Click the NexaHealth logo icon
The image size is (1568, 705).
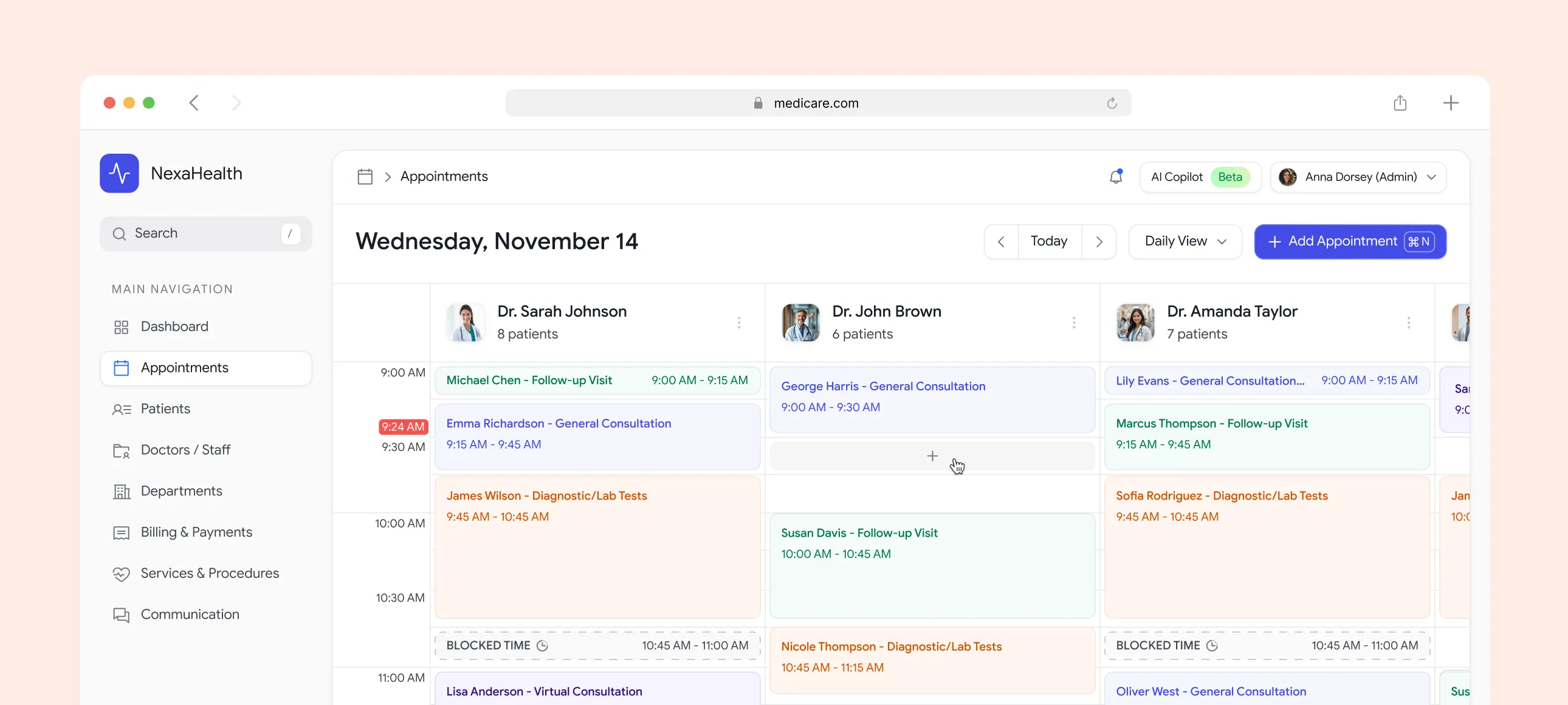tap(119, 173)
